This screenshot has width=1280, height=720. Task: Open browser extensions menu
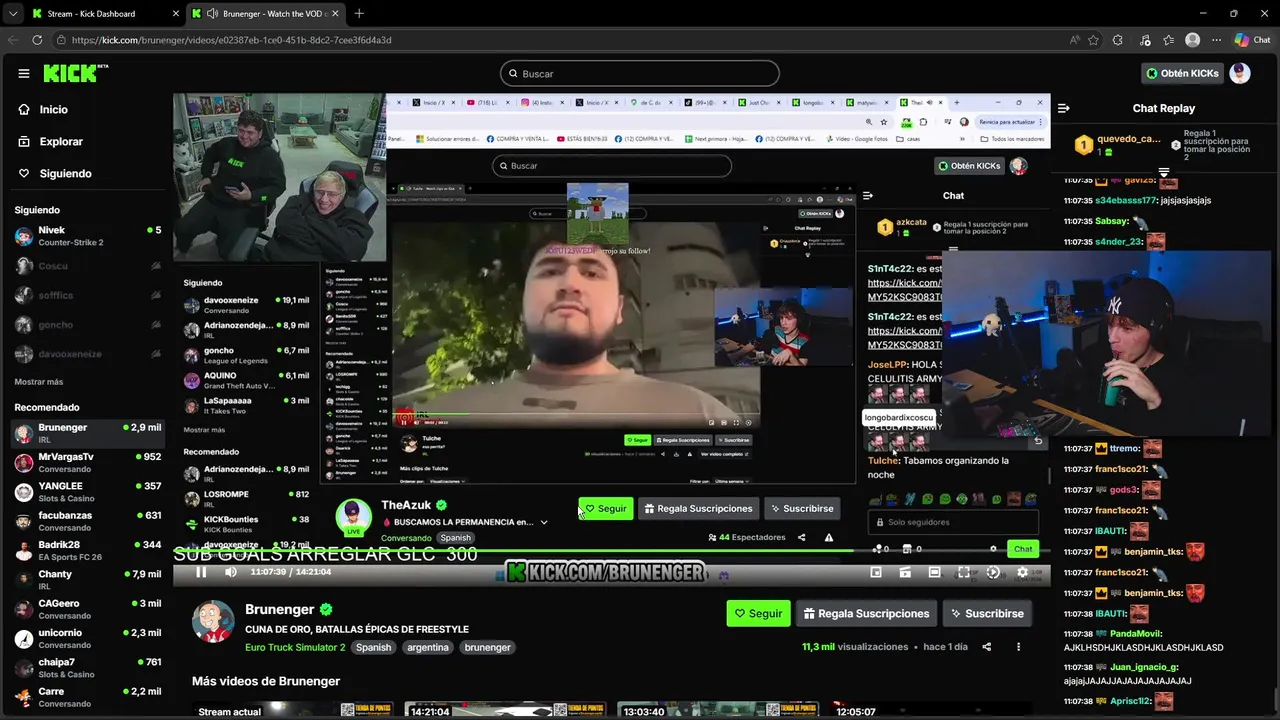[x=1118, y=40]
